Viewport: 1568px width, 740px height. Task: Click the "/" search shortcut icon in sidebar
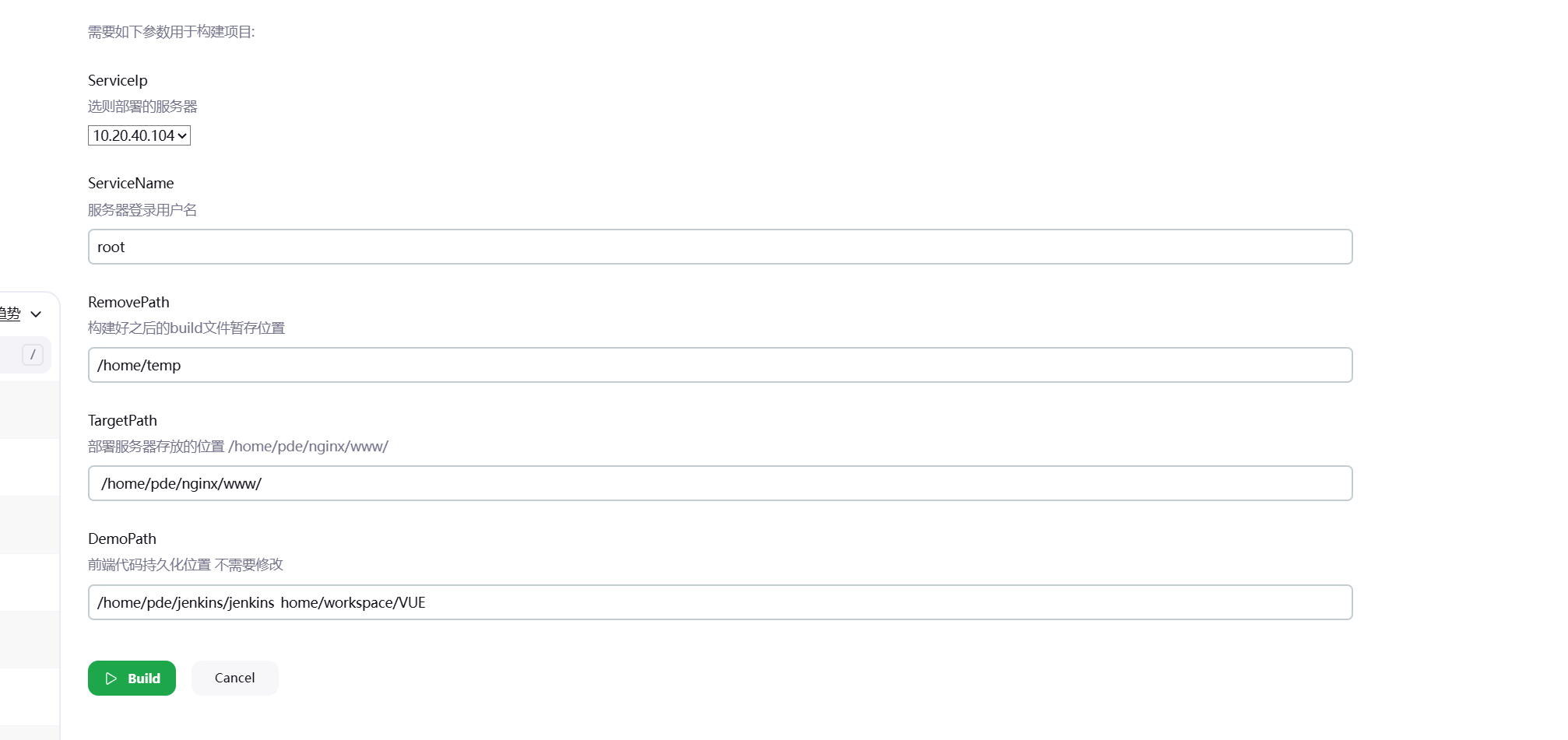pos(32,354)
